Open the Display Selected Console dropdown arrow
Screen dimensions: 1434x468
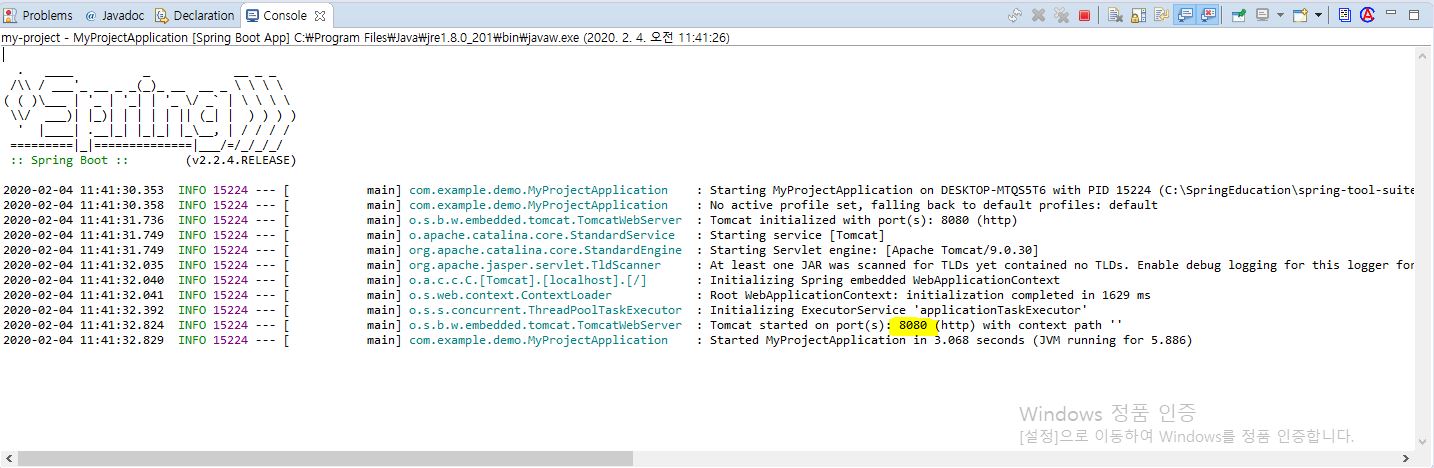(x=1280, y=15)
